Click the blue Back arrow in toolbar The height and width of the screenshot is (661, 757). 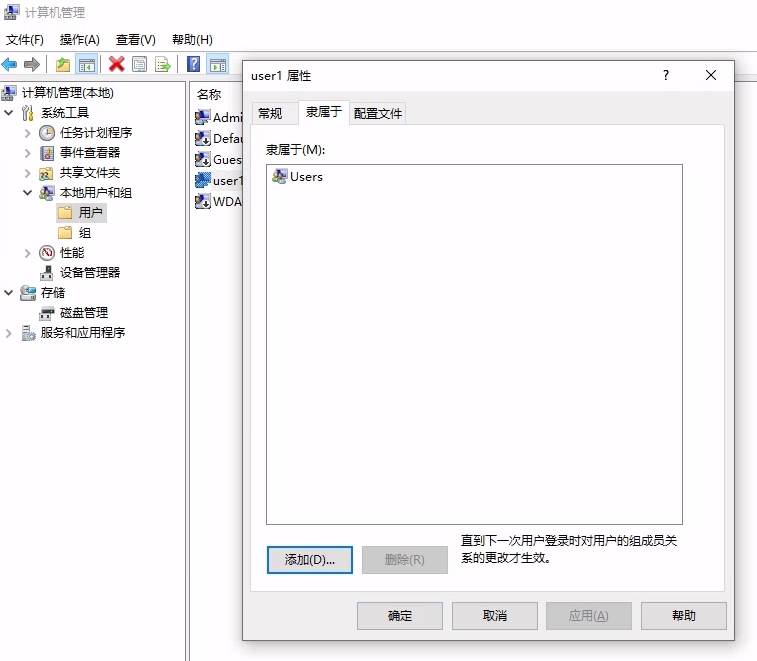coord(9,65)
